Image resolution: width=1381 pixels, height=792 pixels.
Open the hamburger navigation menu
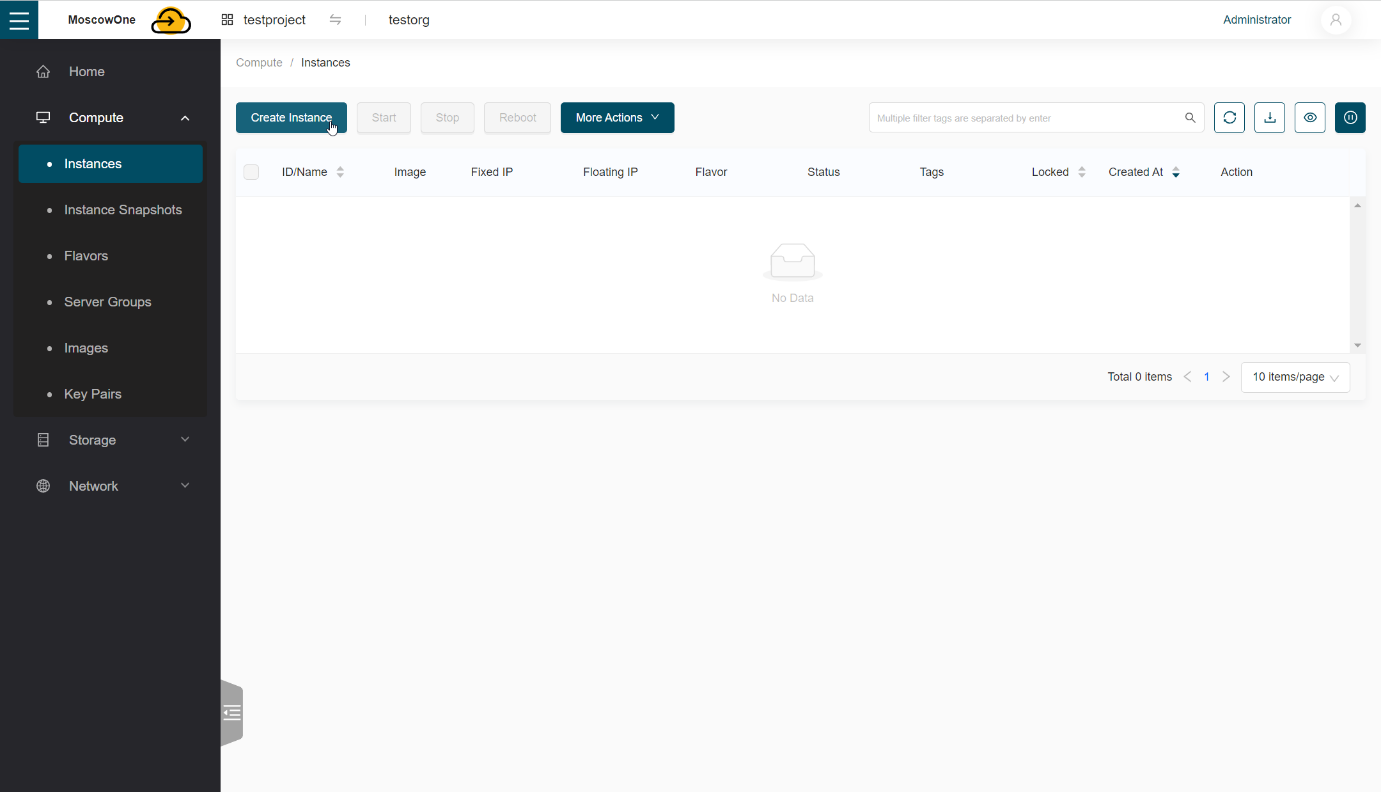coord(19,19)
